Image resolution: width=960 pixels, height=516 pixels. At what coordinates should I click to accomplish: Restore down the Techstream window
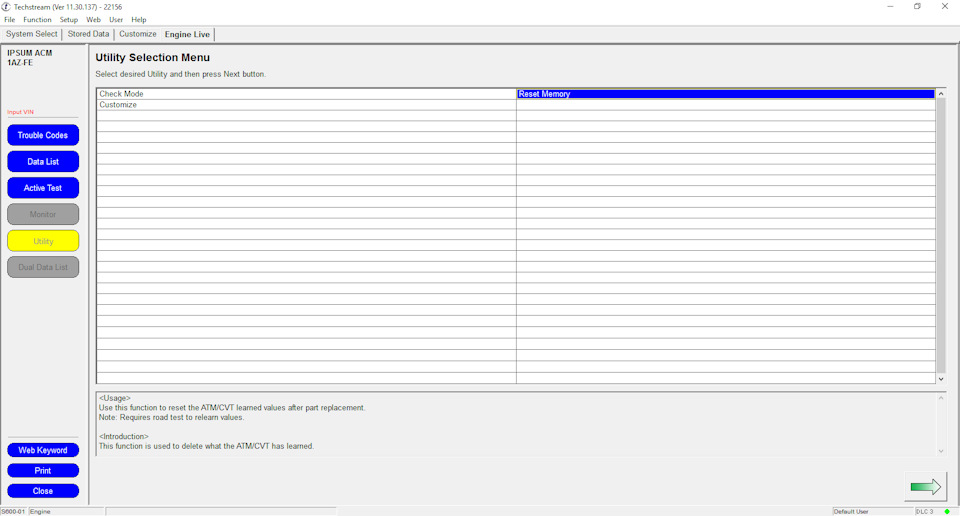(917, 7)
